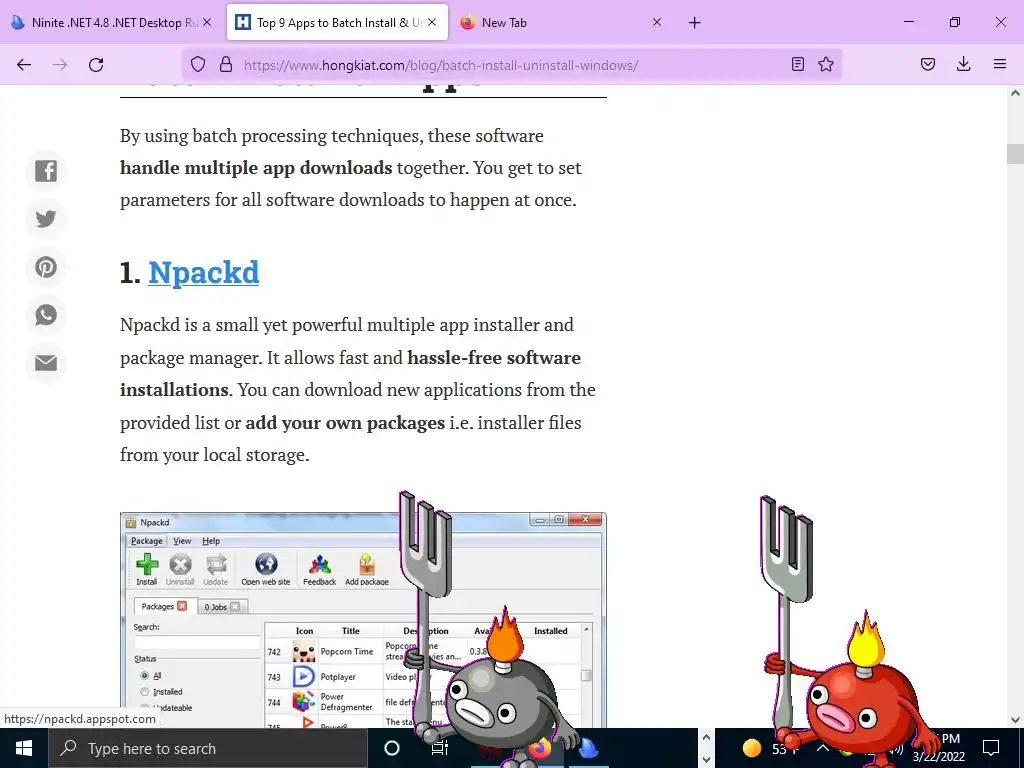Screen dimensions: 1024x768
Task: Open Cortana circle on taskbar
Action: [x=392, y=748]
